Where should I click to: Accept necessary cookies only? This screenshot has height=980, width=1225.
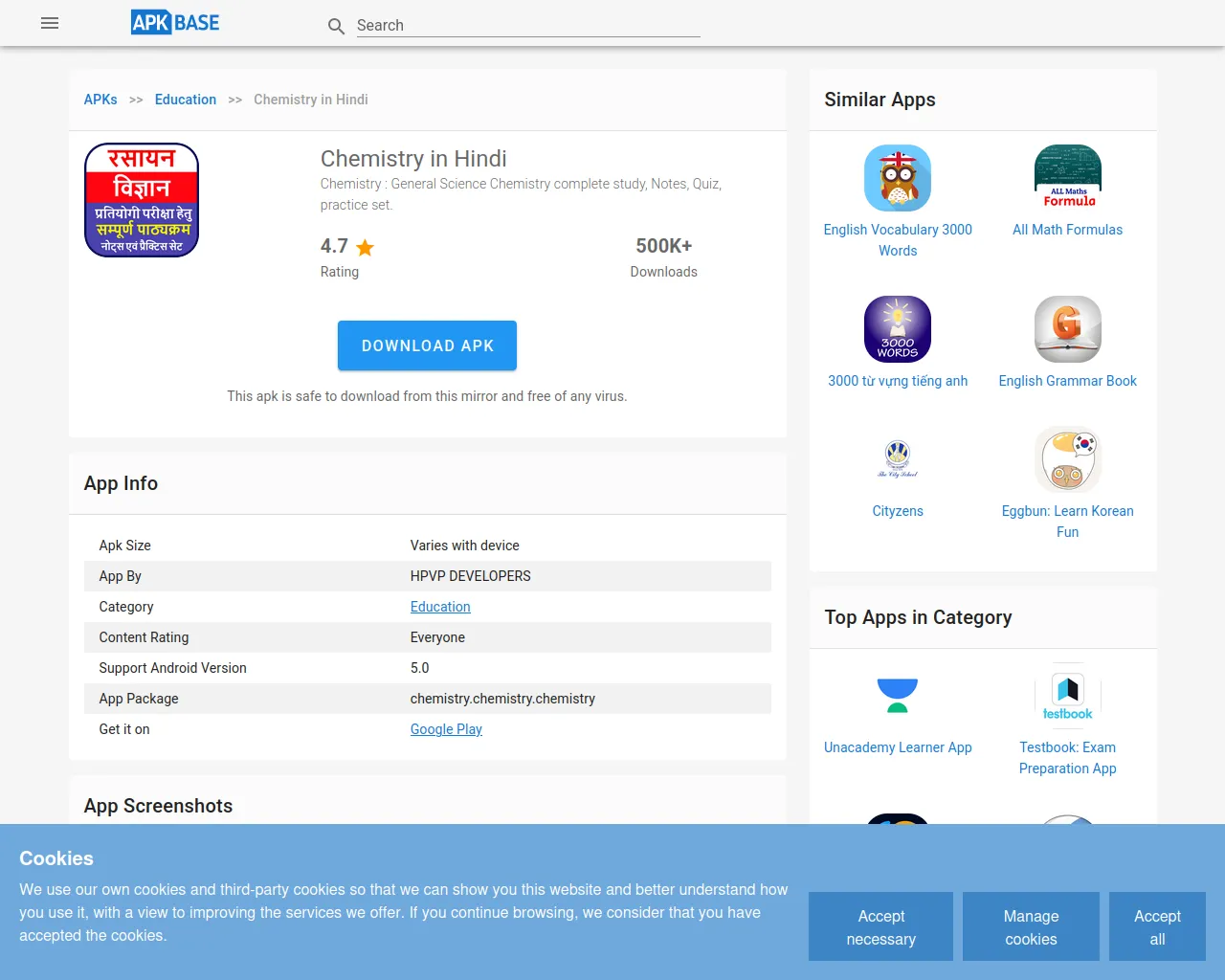[880, 926]
